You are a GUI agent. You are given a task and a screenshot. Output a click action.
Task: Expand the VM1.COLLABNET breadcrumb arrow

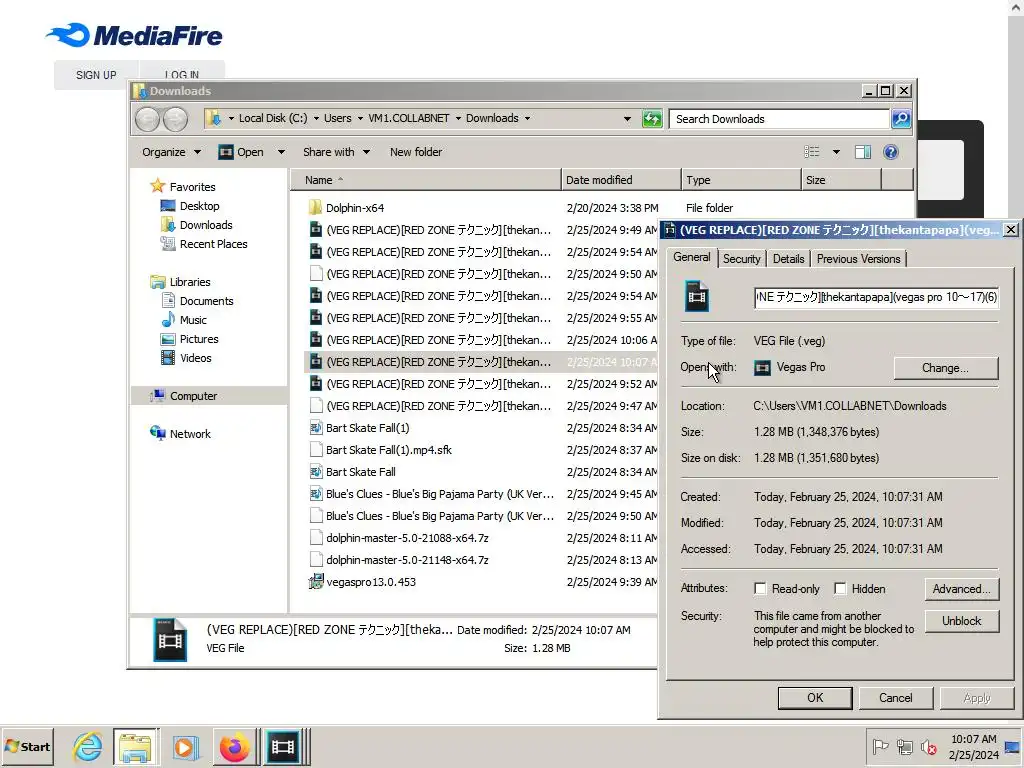click(x=458, y=119)
